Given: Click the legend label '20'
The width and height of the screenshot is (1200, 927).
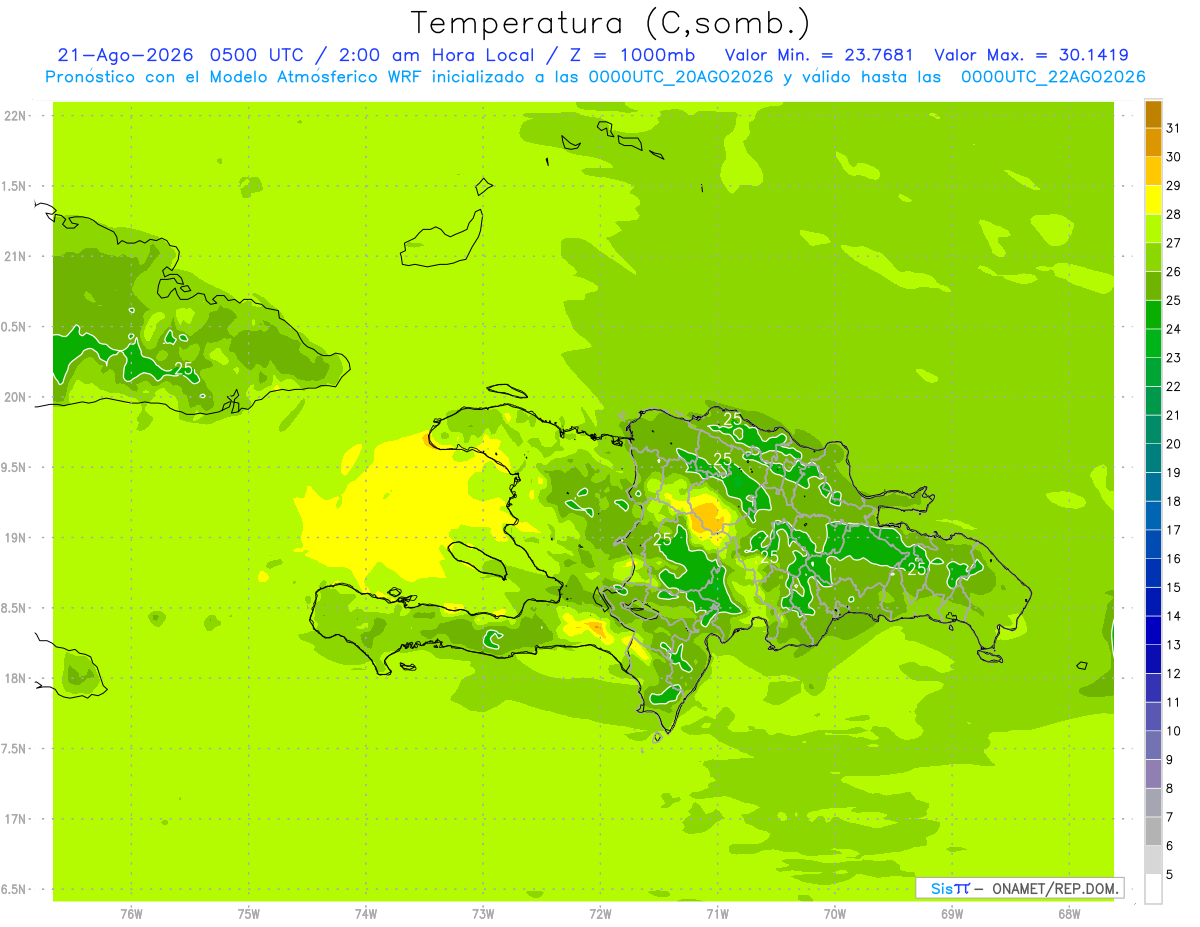Looking at the screenshot, I should [1173, 443].
